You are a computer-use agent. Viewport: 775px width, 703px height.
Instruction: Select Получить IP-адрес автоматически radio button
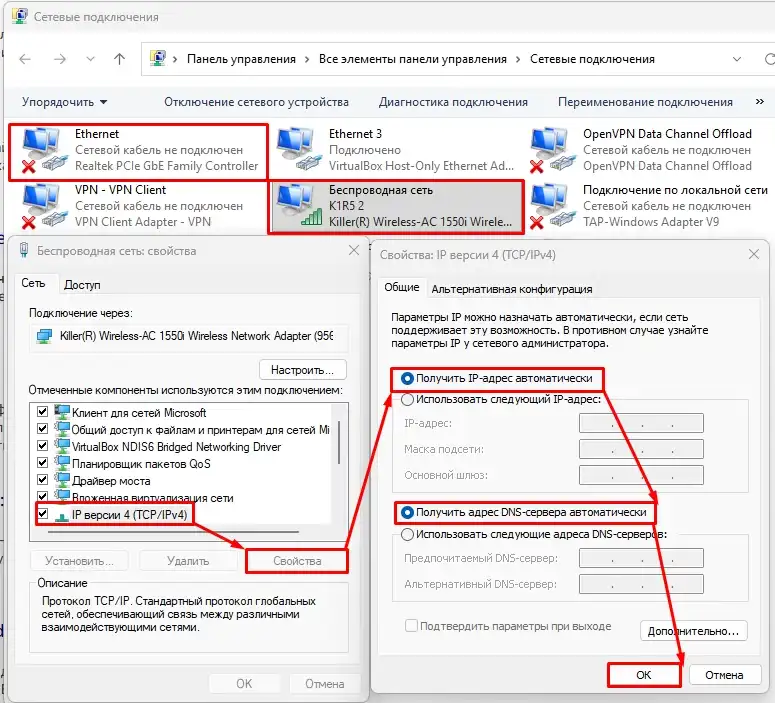tap(408, 379)
